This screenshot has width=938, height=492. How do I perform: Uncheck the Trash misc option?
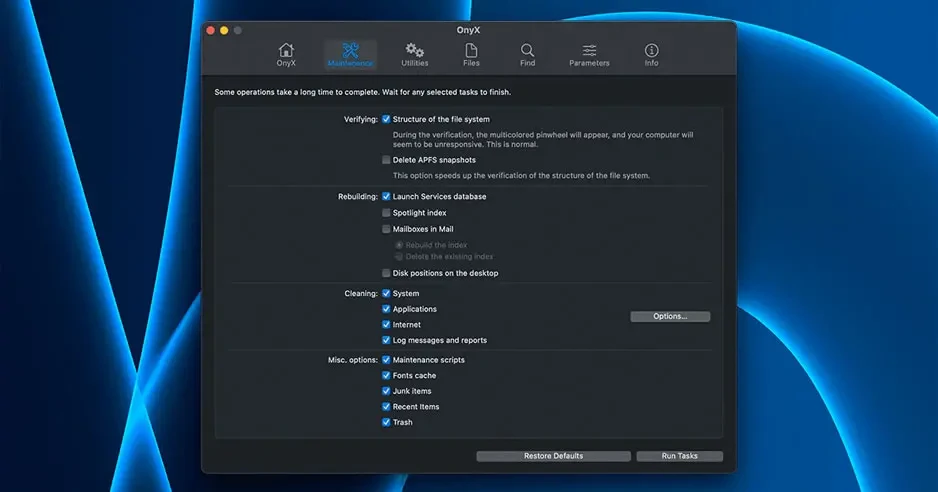pos(387,423)
